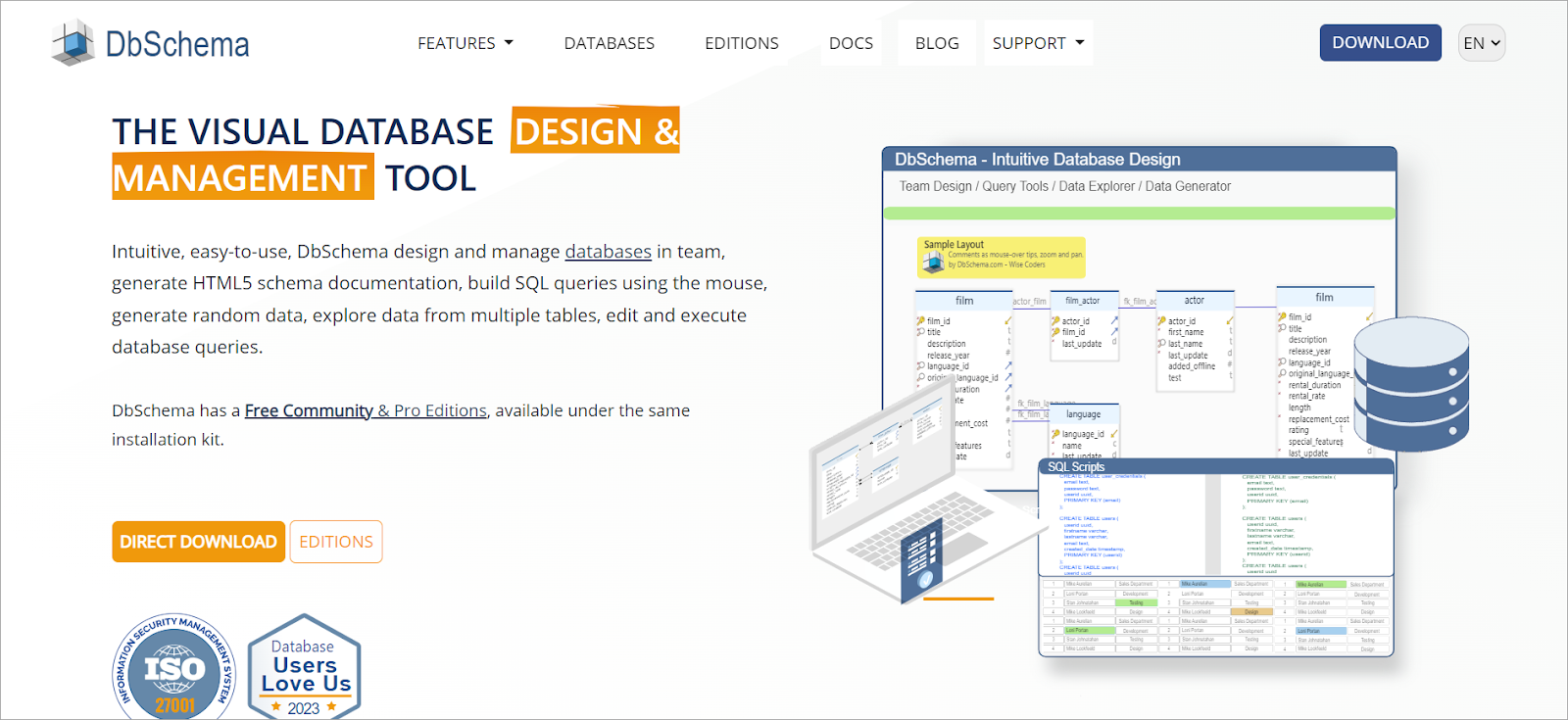Click the 'Team Design / Query Tools' subtitle text
Viewport: 1568px width, 720px height.
(x=1065, y=186)
